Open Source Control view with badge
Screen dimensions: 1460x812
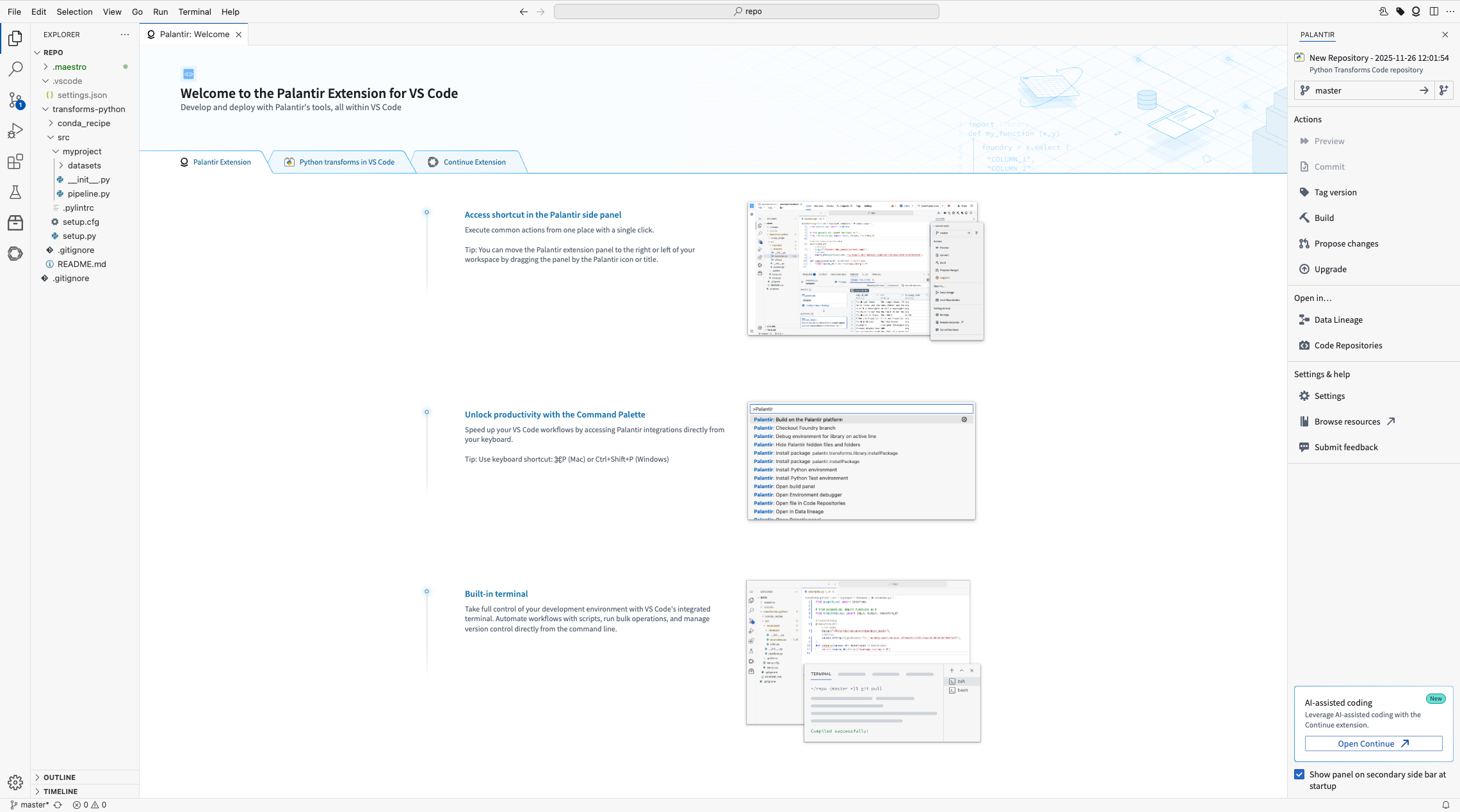point(15,100)
